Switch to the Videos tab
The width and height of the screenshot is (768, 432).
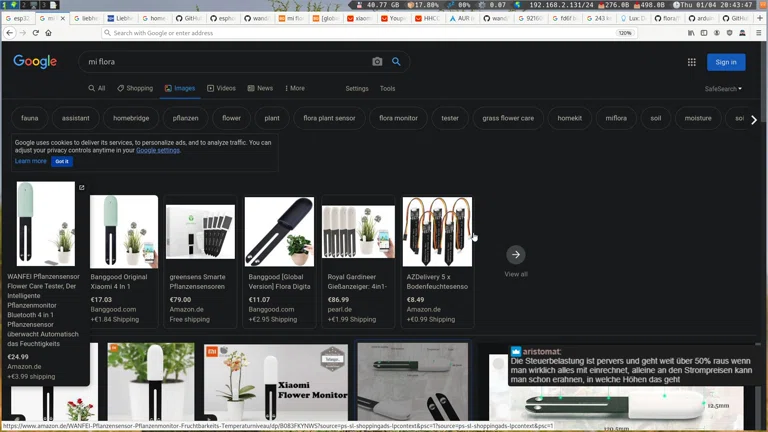click(x=221, y=88)
